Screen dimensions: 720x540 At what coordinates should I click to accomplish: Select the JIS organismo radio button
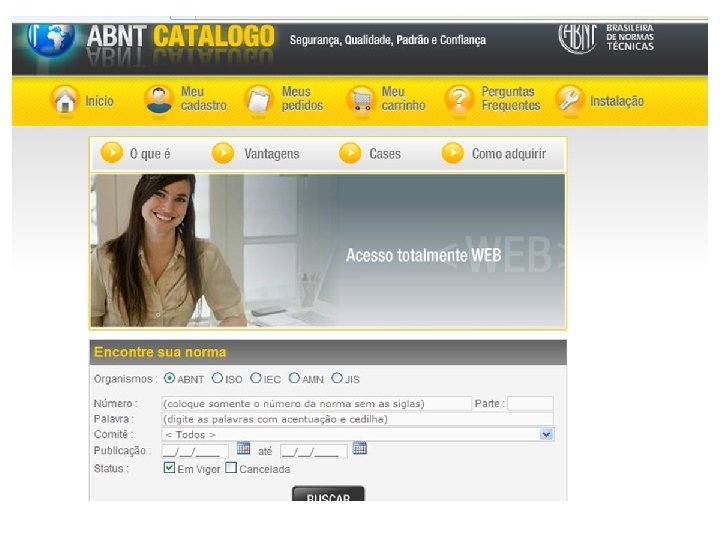pyautogui.click(x=337, y=378)
